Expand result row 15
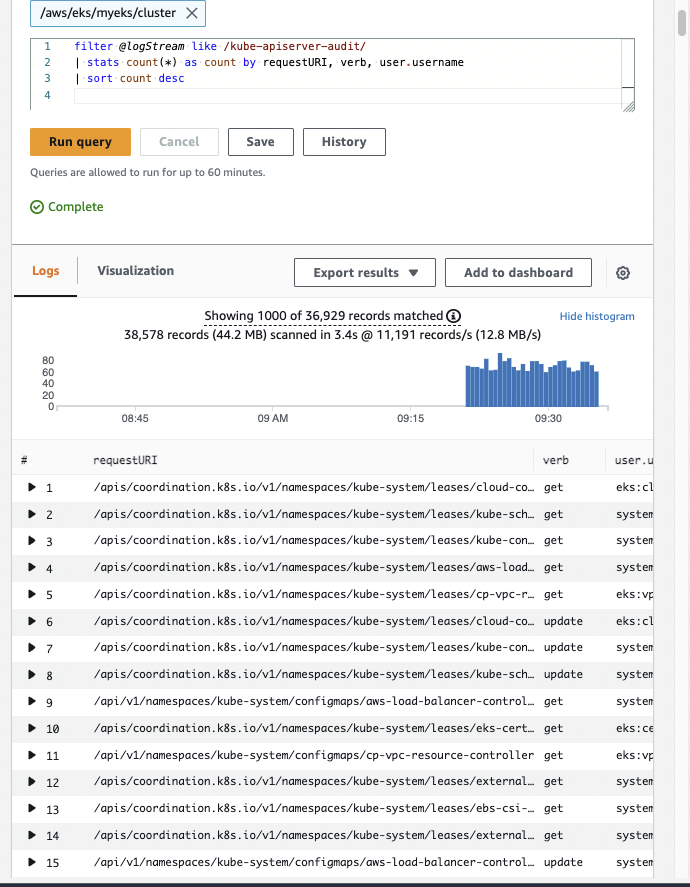The width and height of the screenshot is (690, 887). pyautogui.click(x=32, y=862)
